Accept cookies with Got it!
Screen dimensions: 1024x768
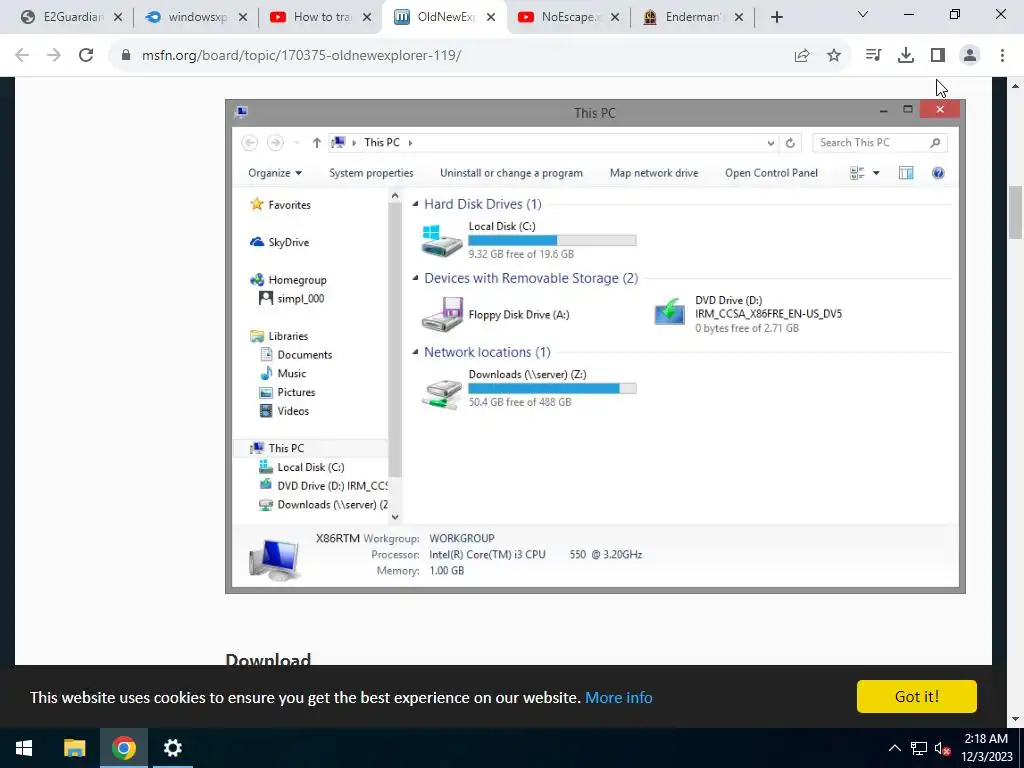point(917,696)
